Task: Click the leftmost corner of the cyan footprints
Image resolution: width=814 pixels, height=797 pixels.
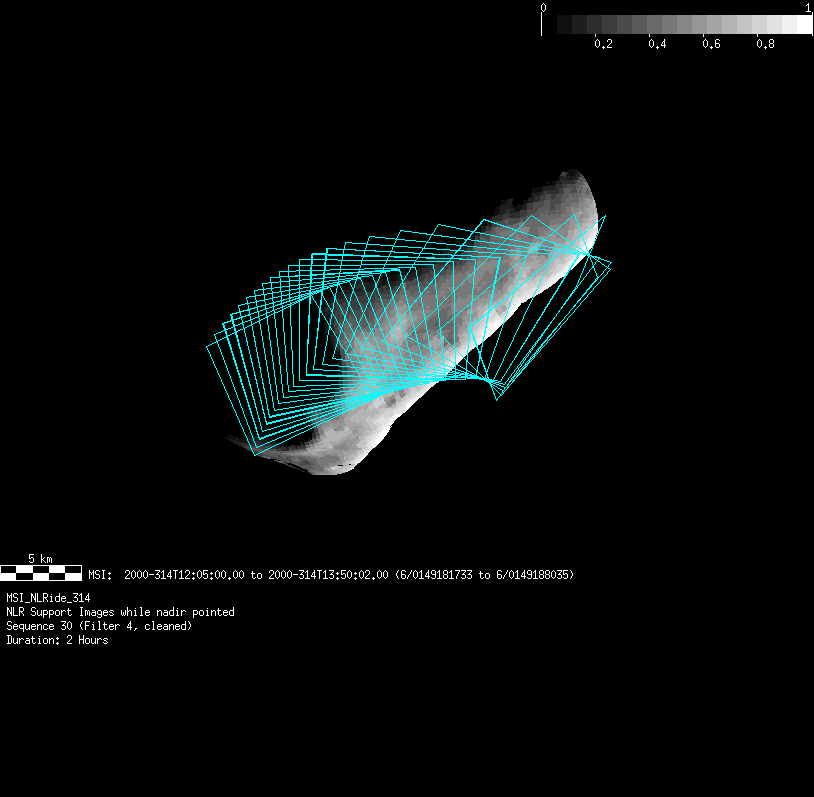Action: [207, 346]
